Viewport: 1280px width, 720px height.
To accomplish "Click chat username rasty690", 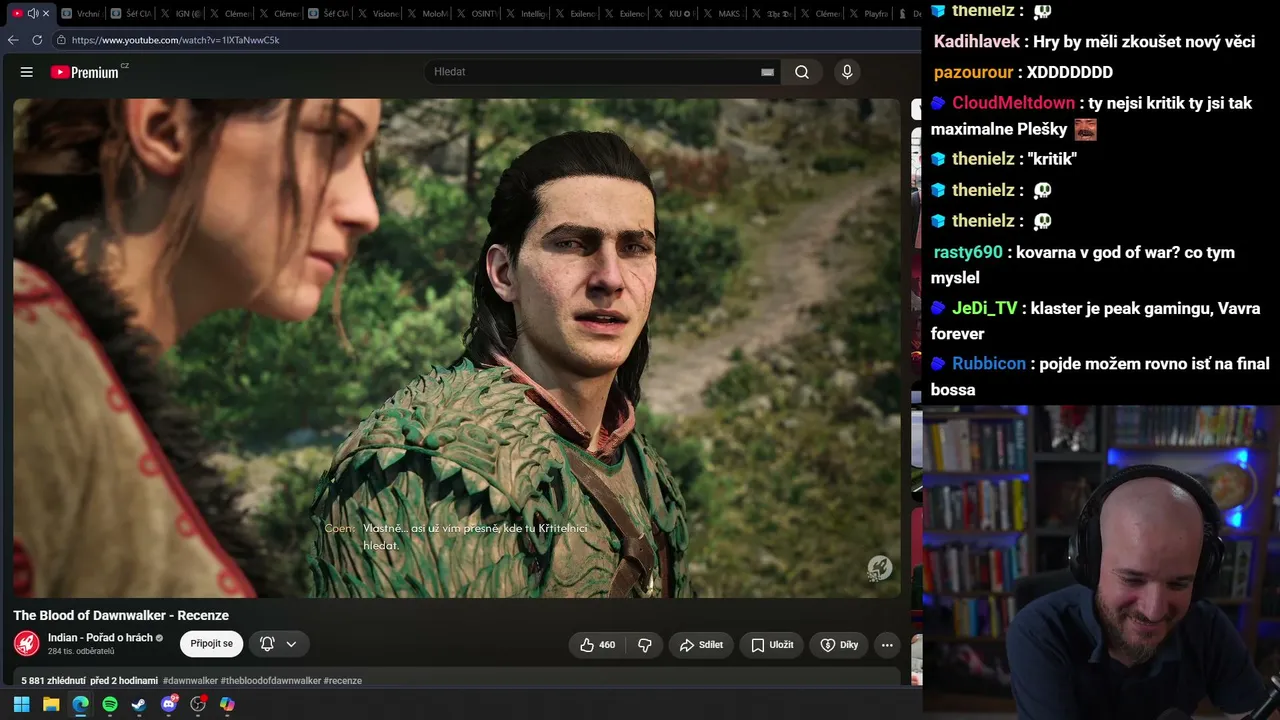I will pos(968,253).
